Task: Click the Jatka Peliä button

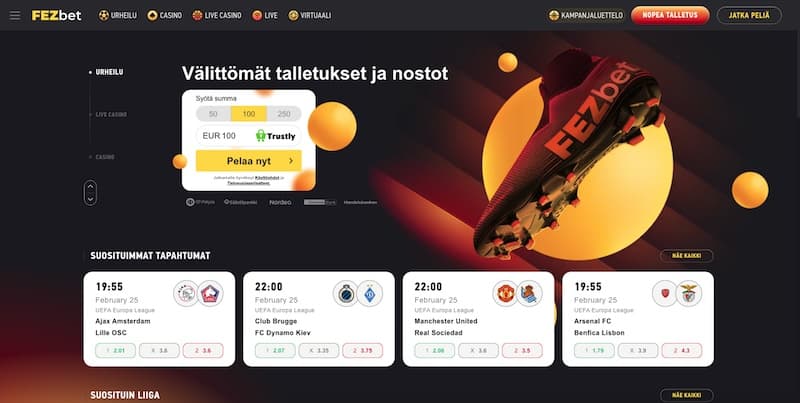Action: point(749,15)
